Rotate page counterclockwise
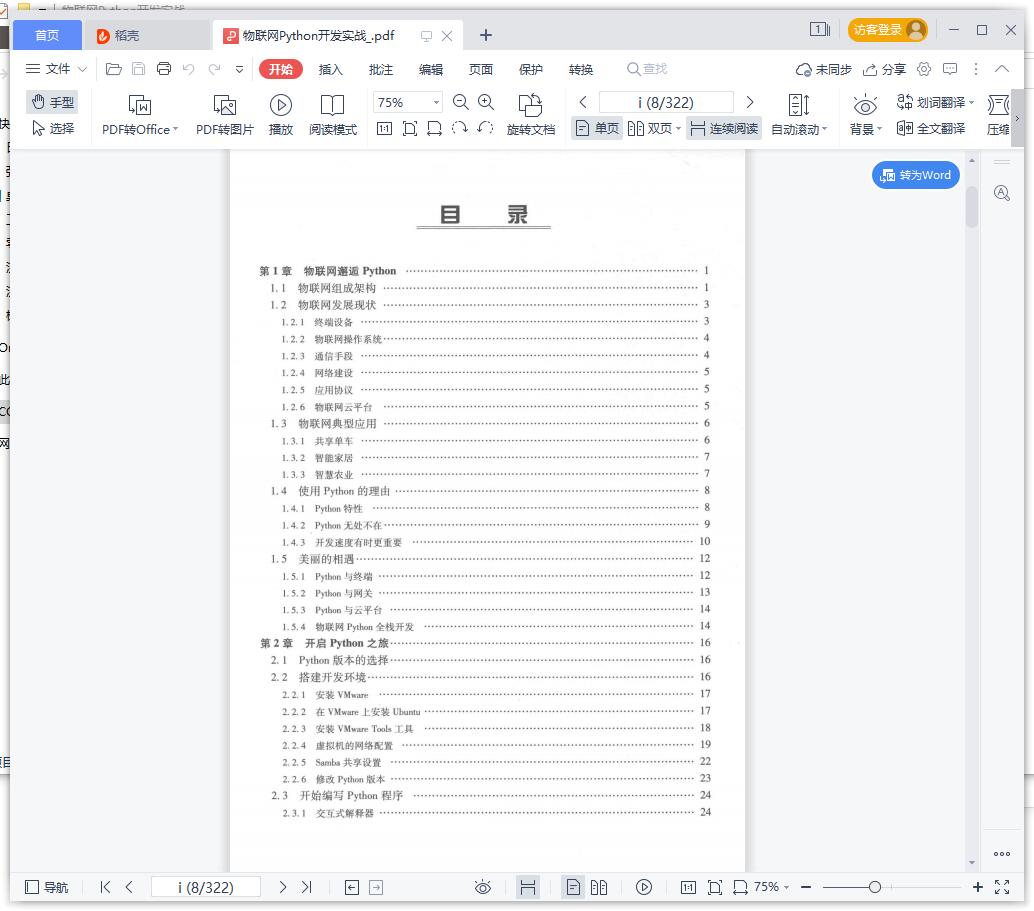The width and height of the screenshot is (1034, 911). pos(485,128)
